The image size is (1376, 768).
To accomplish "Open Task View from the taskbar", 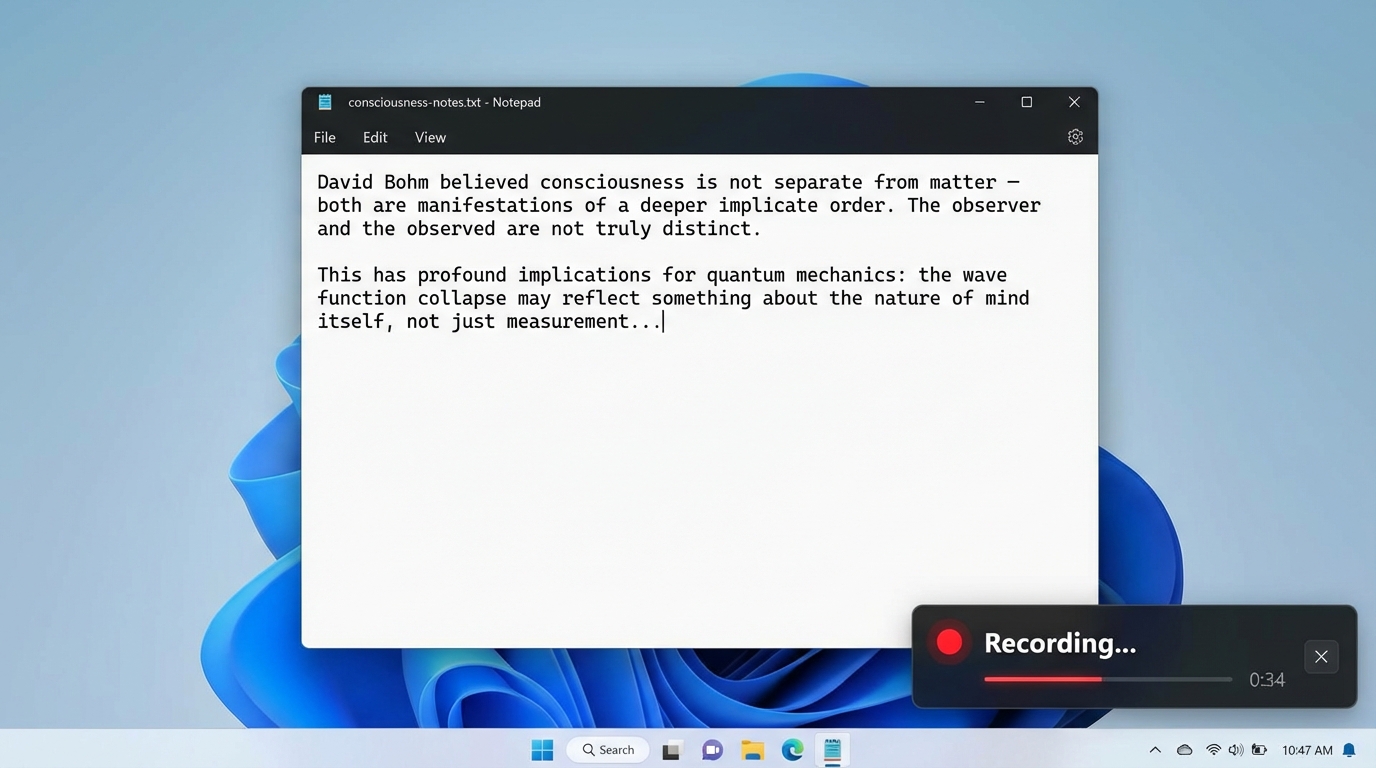I will [672, 750].
